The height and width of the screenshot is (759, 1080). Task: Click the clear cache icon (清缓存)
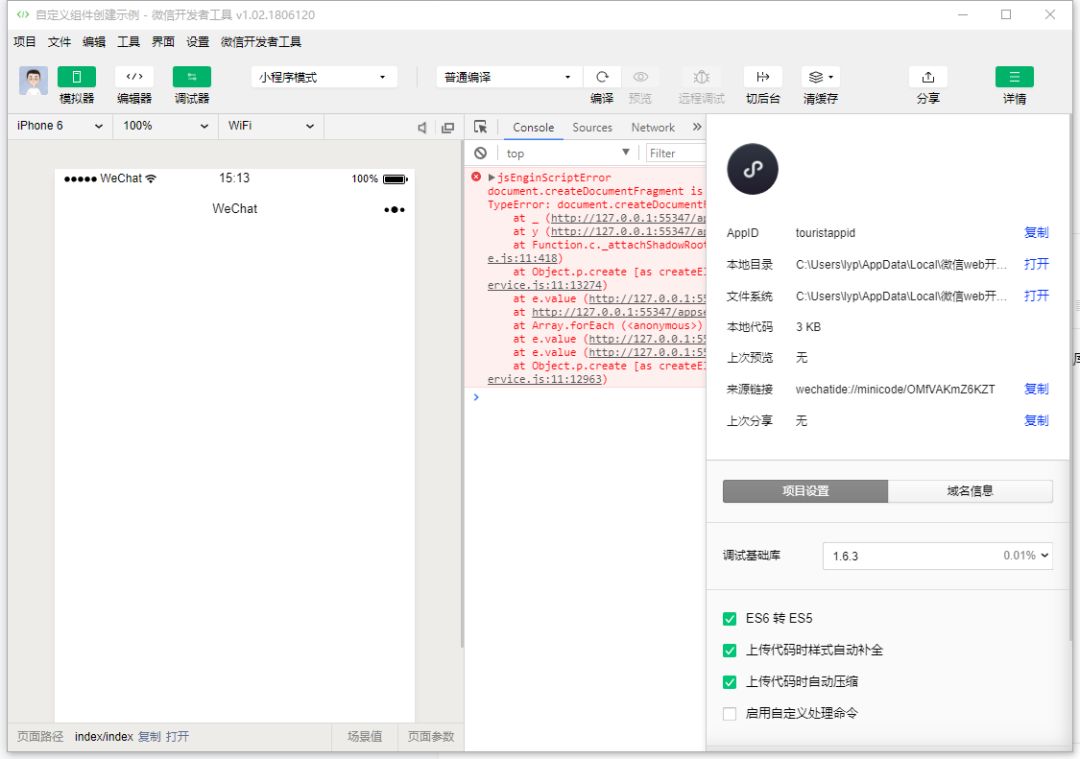(x=816, y=76)
